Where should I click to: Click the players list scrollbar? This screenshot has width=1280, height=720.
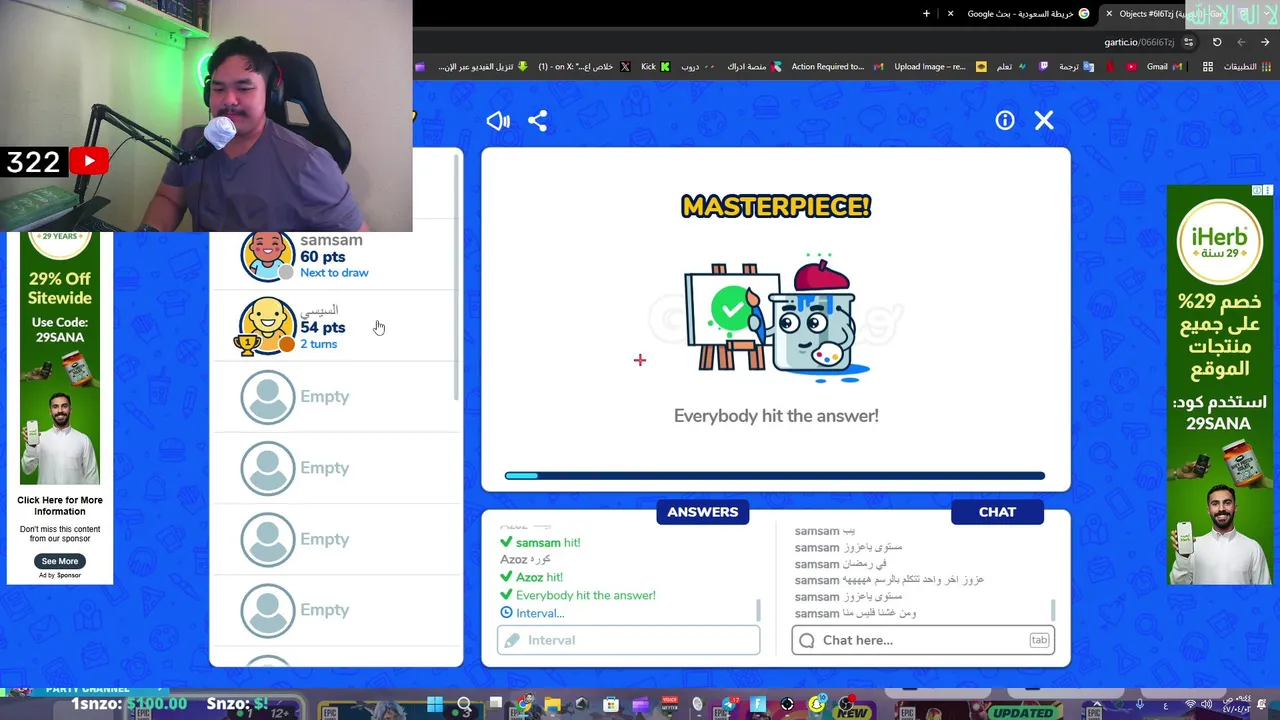click(458, 278)
